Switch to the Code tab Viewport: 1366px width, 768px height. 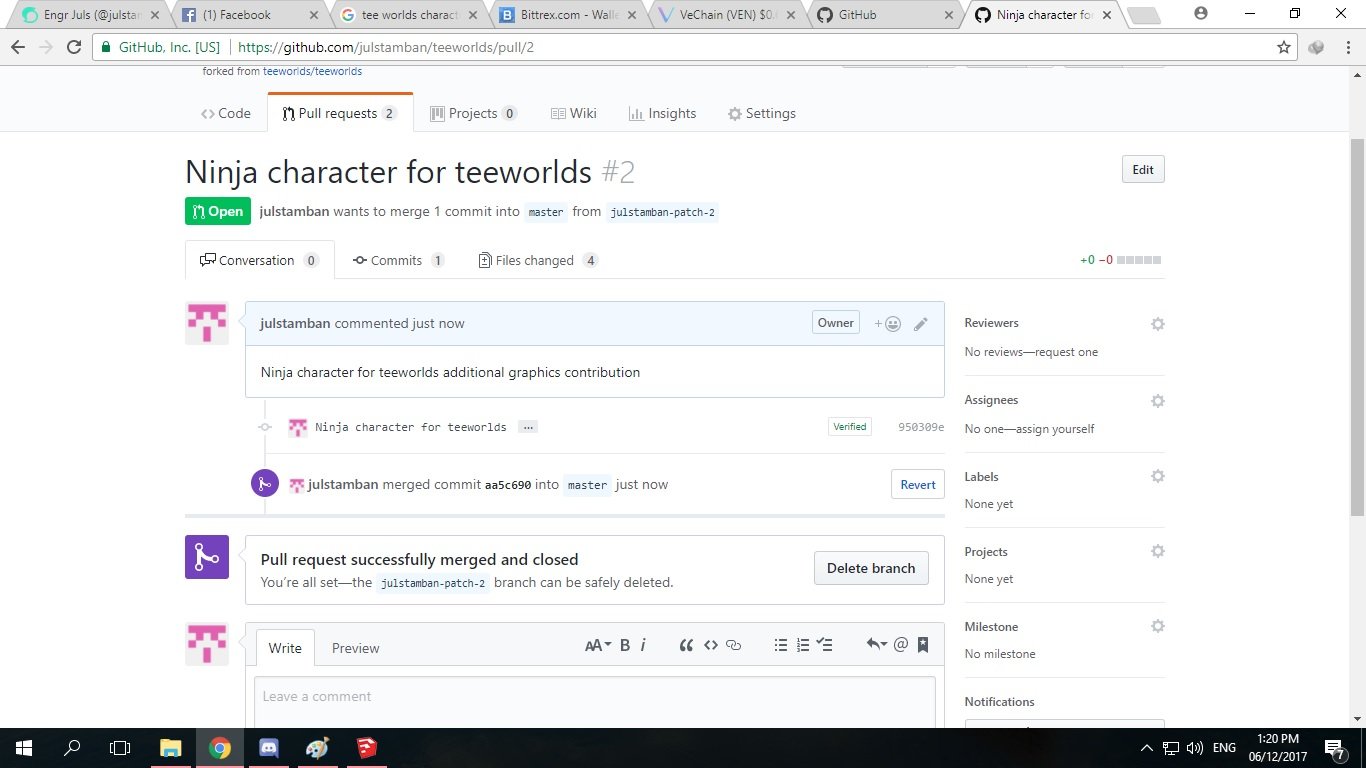(226, 113)
